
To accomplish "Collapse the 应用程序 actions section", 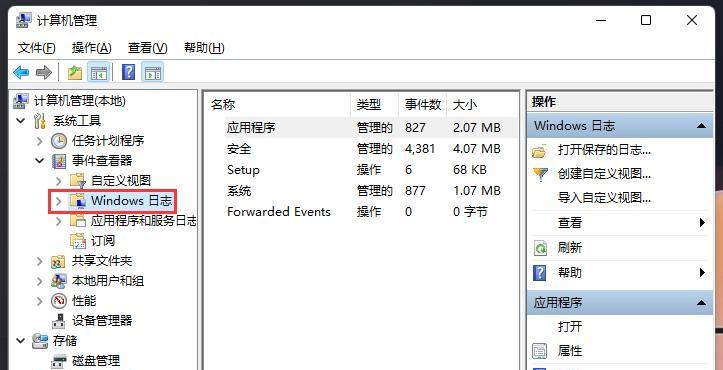I will (701, 303).
